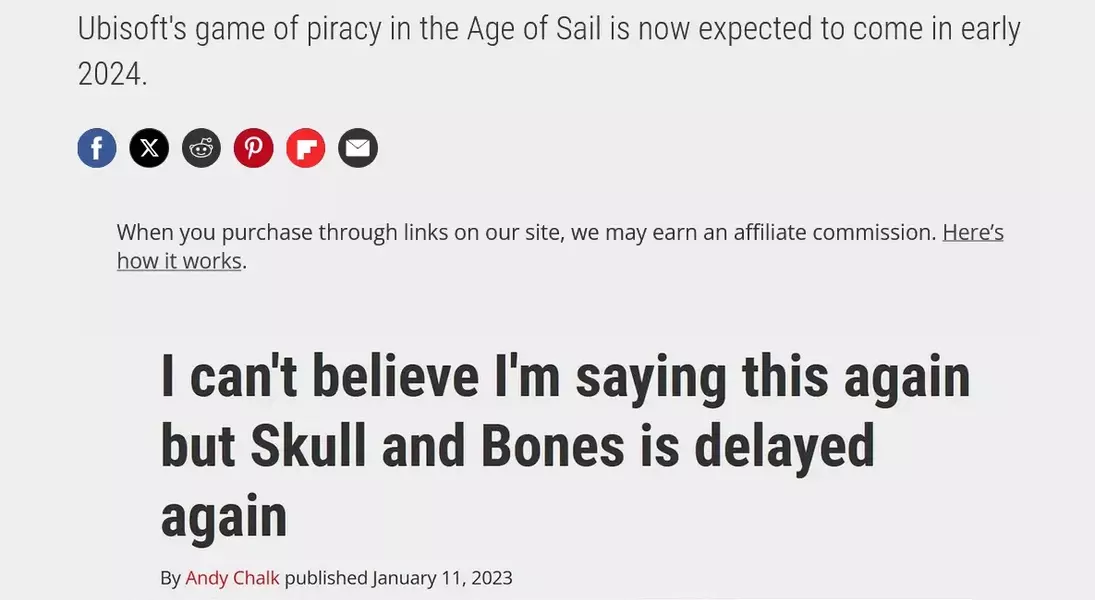Click the last headline line "again"
This screenshot has width=1095, height=600.
pyautogui.click(x=223, y=517)
